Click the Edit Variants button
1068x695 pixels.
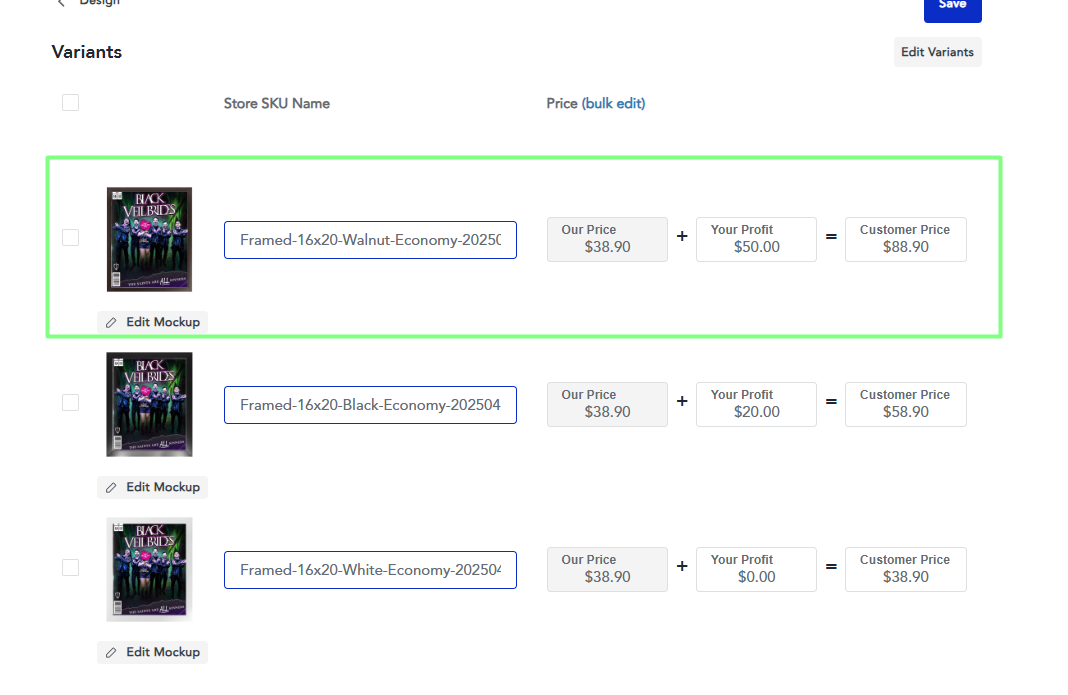pyautogui.click(x=937, y=52)
